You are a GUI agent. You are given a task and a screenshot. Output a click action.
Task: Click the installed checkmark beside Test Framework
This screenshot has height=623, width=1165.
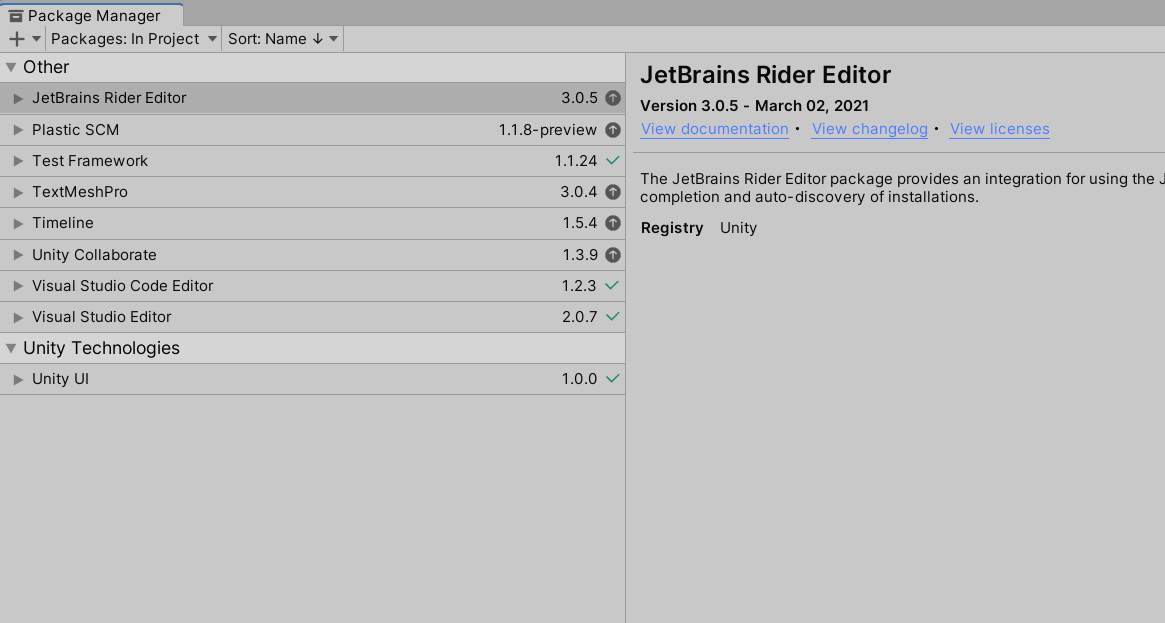pos(613,160)
